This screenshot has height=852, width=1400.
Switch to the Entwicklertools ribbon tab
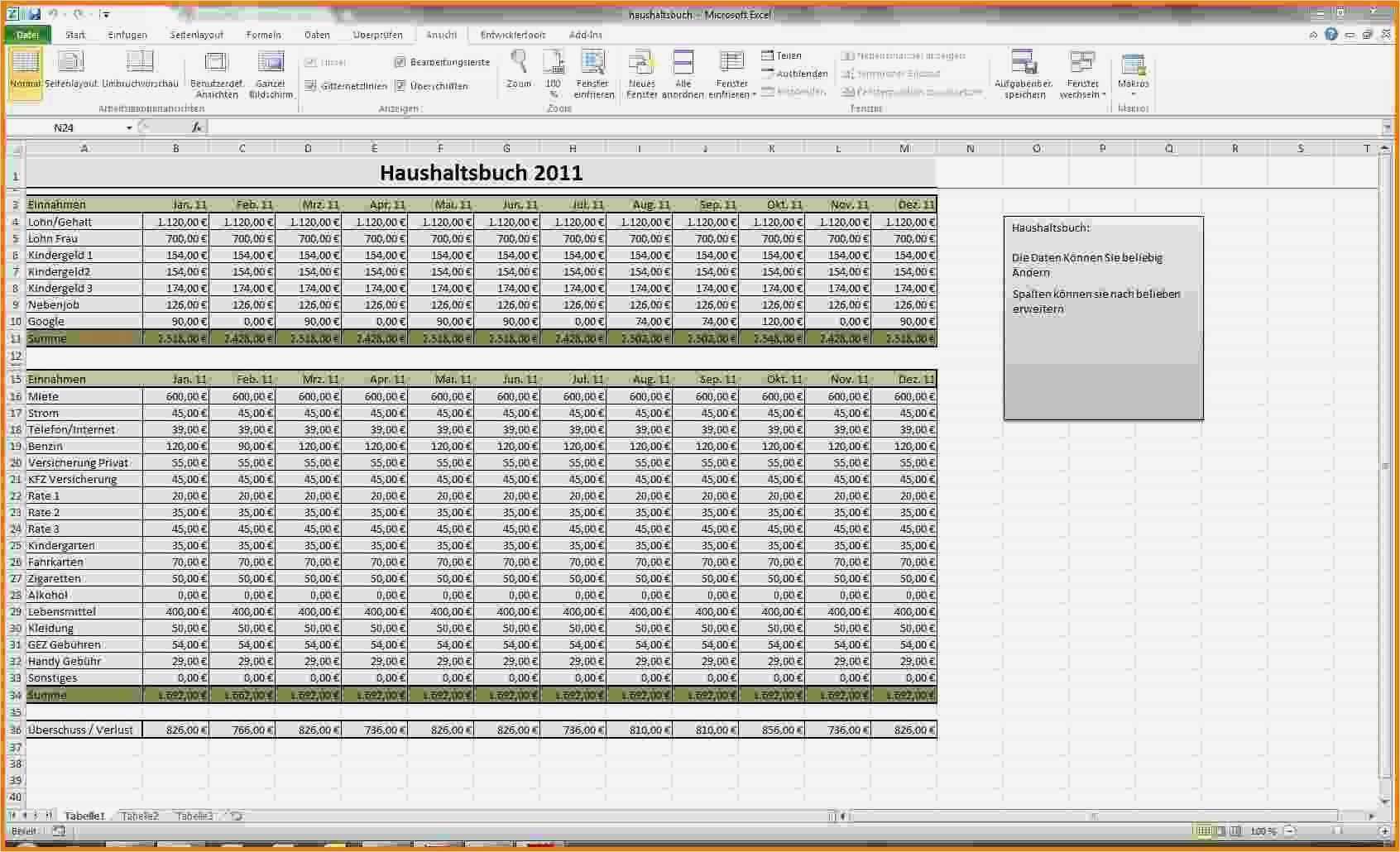point(513,35)
